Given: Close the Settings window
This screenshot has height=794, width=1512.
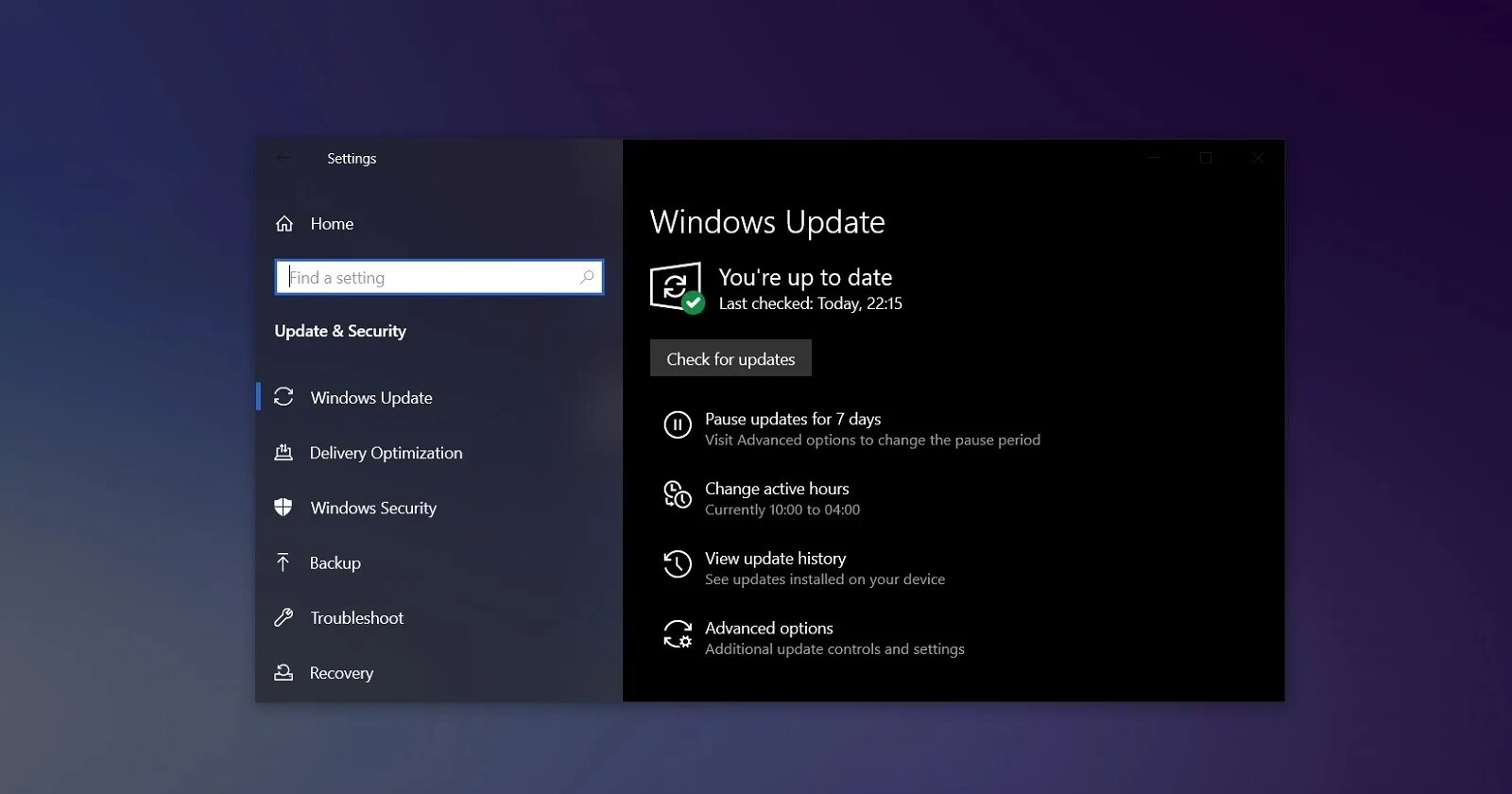Looking at the screenshot, I should coord(1258,158).
